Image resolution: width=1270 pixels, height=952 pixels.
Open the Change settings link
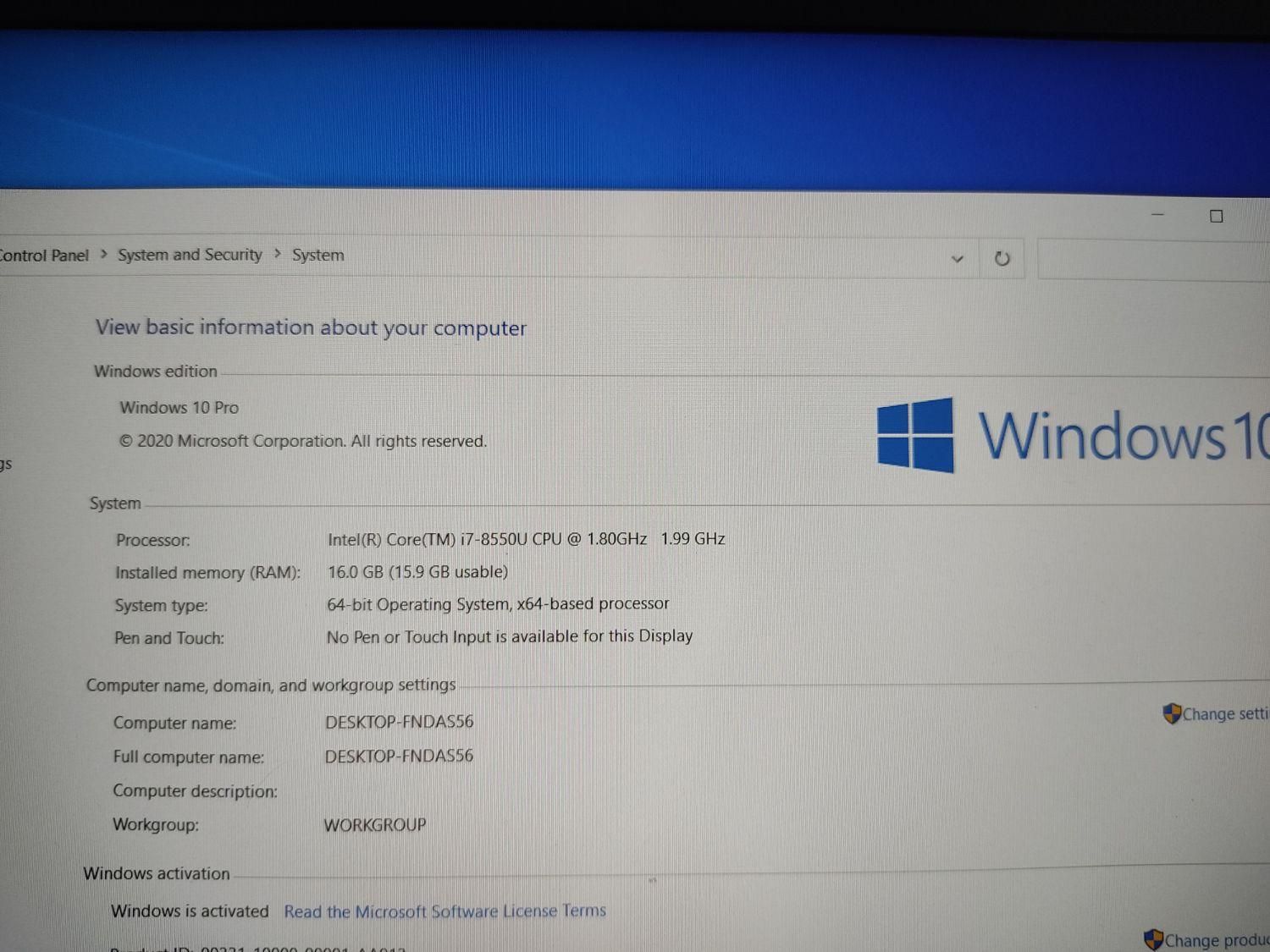pos(1226,714)
